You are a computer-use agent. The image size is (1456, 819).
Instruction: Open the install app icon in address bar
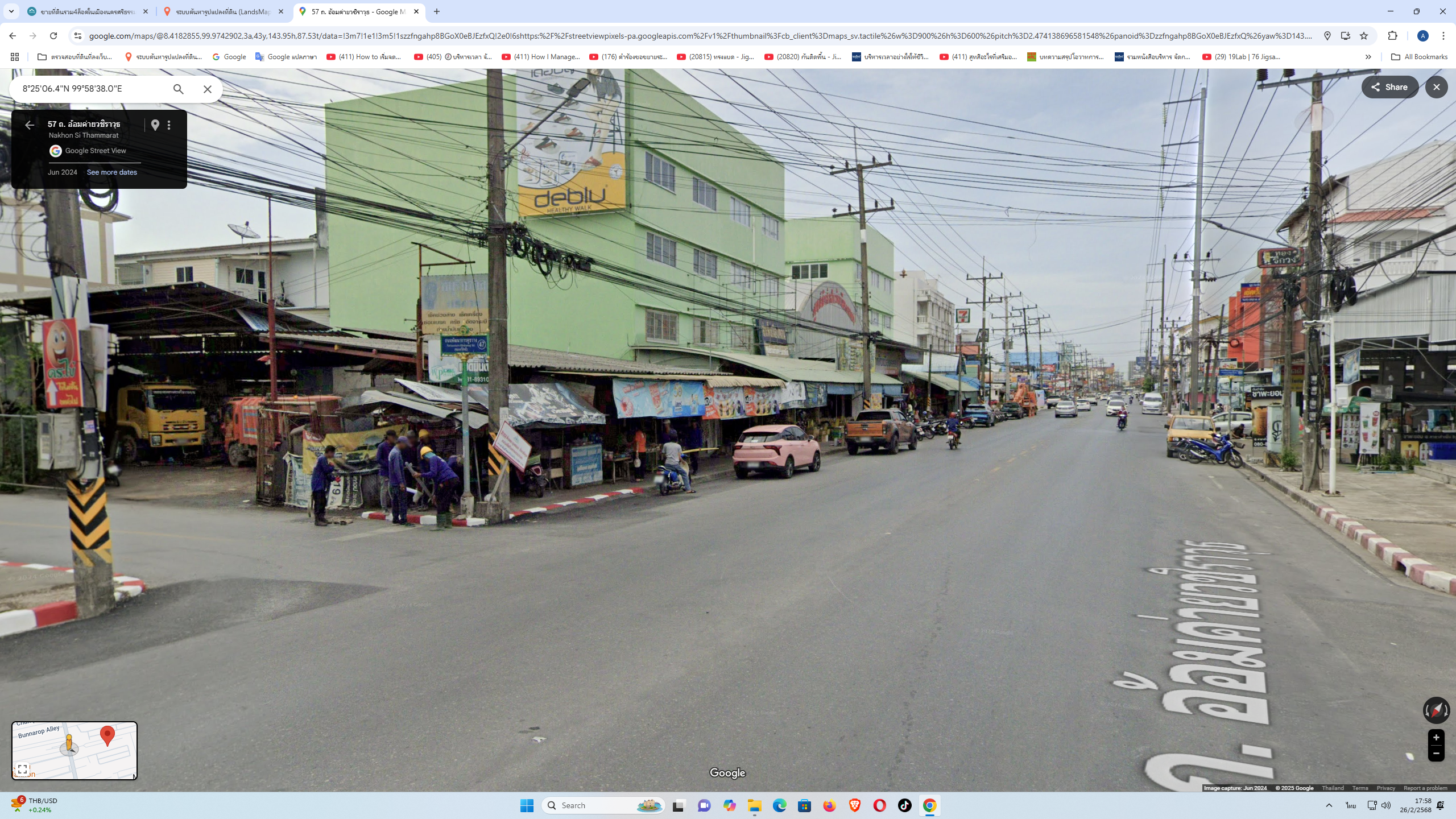click(x=1346, y=36)
